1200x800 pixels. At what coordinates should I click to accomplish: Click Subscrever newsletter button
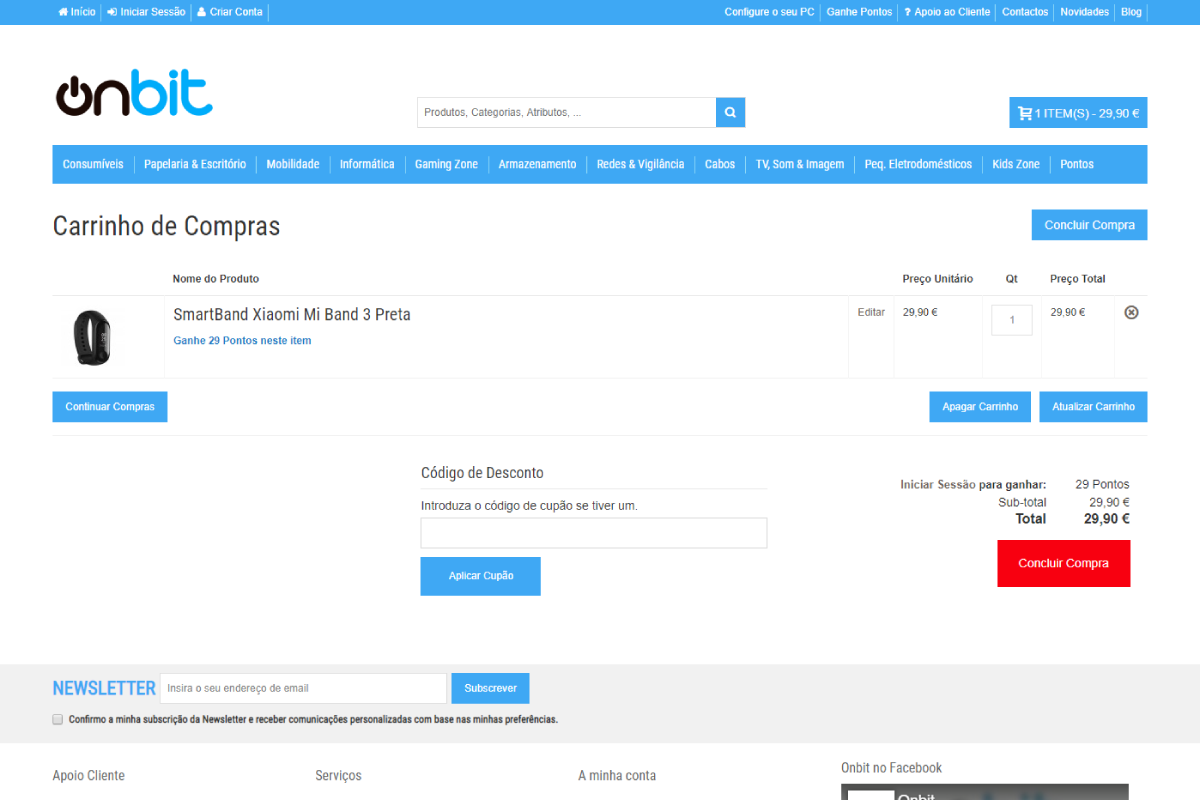(x=490, y=688)
